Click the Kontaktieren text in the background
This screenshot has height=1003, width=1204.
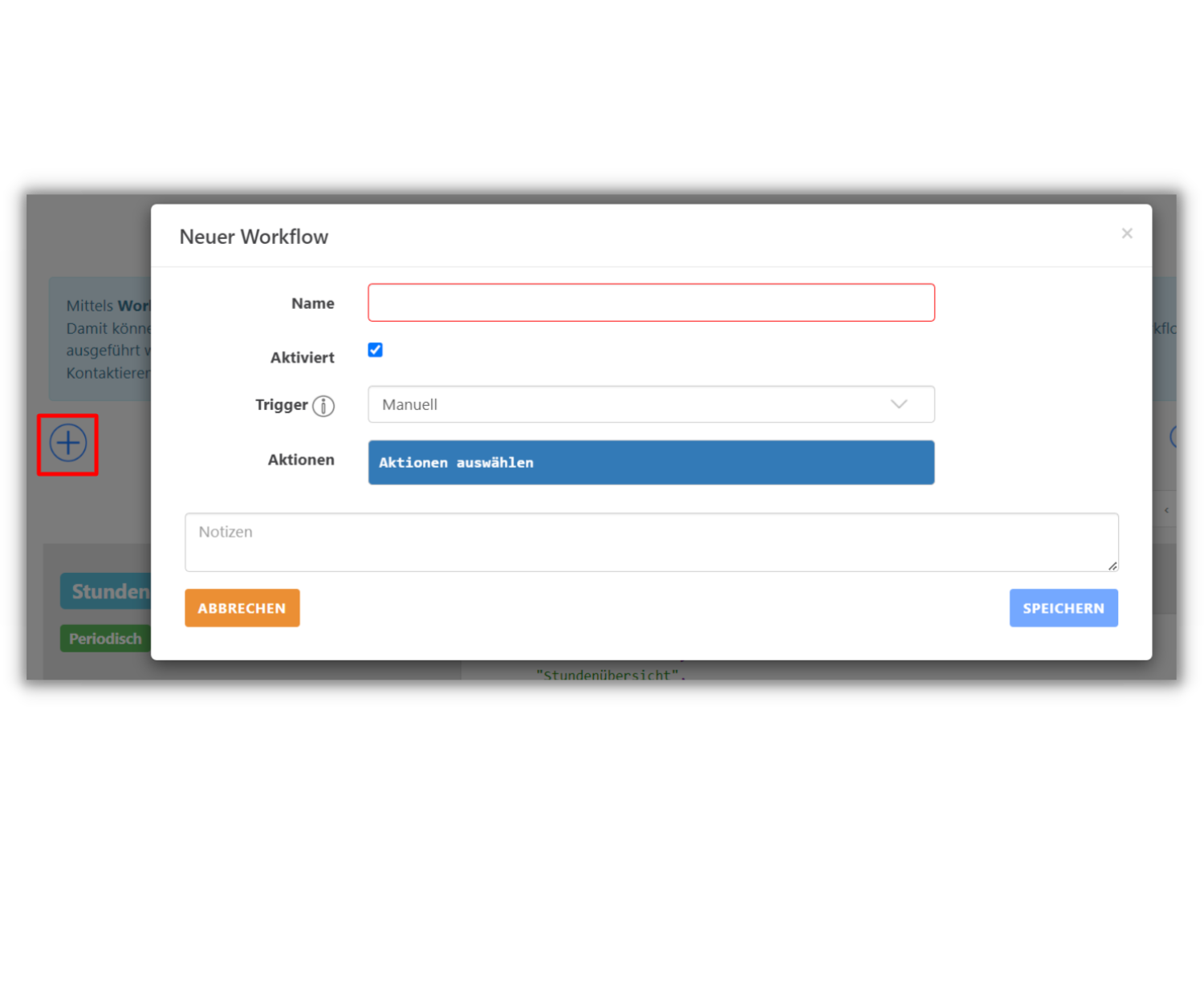(108, 372)
